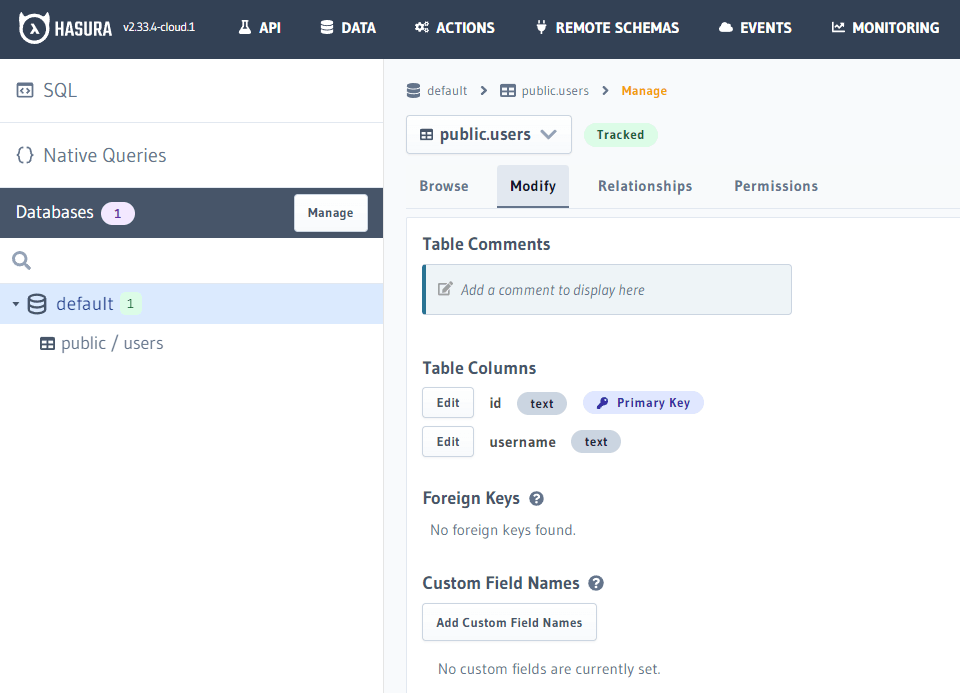Click the EVENTS cloud icon
This screenshot has width=960, height=693.
pos(726,28)
